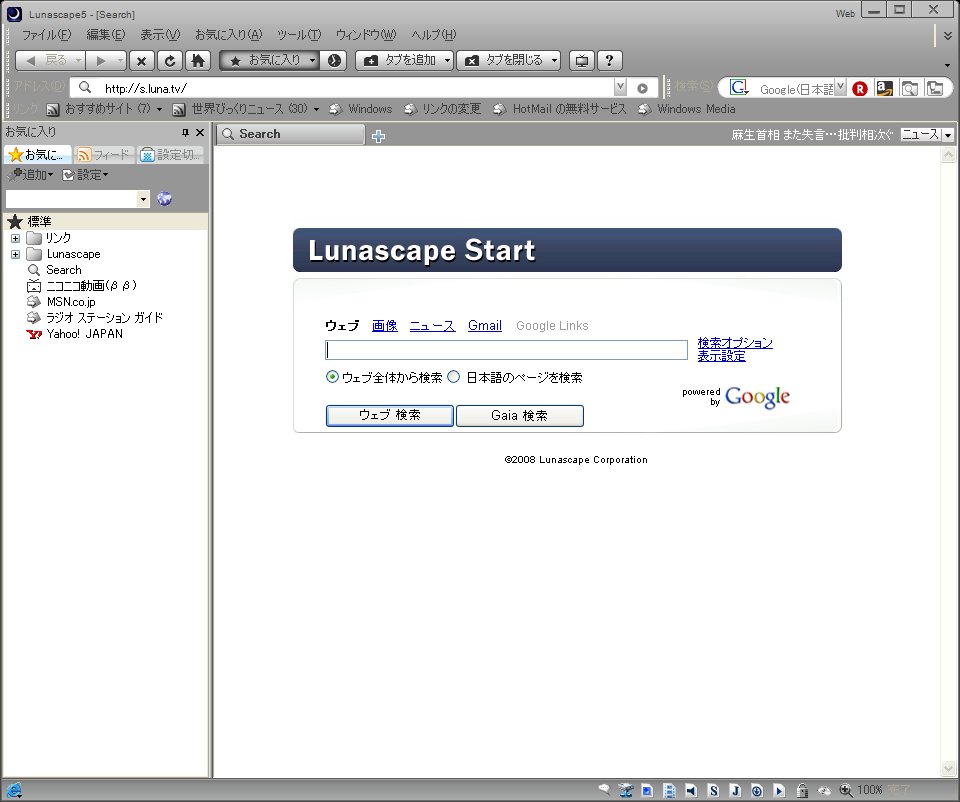The image size is (960, 802).
Task: Open the Google search engine dropdown
Action: pos(841,88)
